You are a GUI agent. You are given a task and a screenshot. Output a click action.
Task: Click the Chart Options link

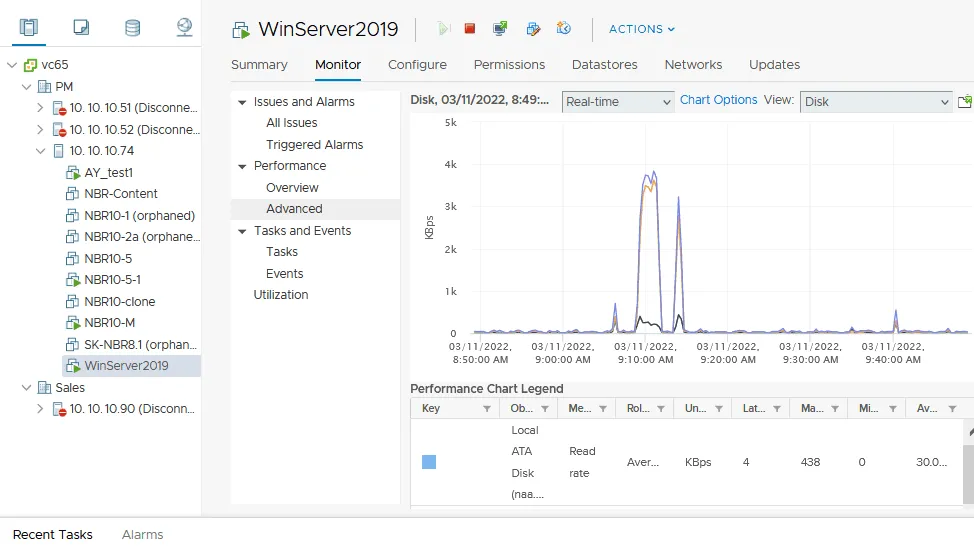point(718,100)
